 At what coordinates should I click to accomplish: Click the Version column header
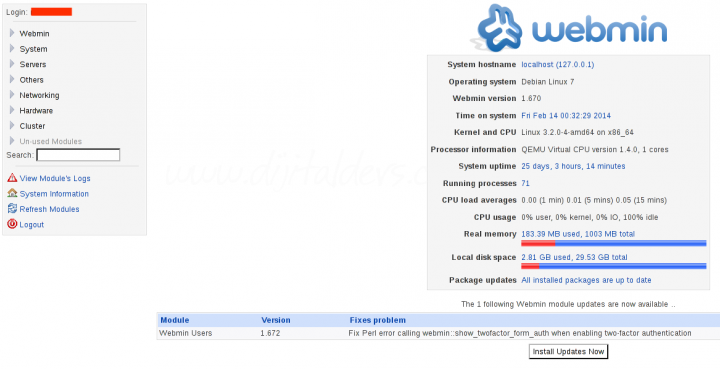pyautogui.click(x=276, y=320)
